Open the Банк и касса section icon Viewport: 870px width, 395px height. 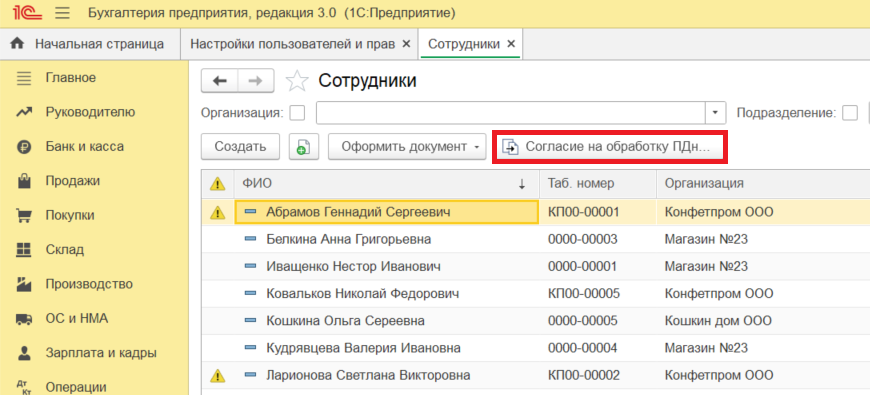[x=24, y=147]
